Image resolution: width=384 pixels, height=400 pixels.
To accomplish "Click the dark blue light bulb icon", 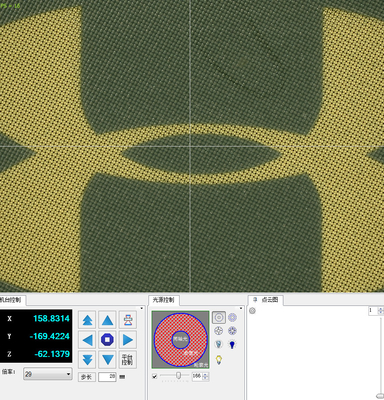I will (x=232, y=344).
